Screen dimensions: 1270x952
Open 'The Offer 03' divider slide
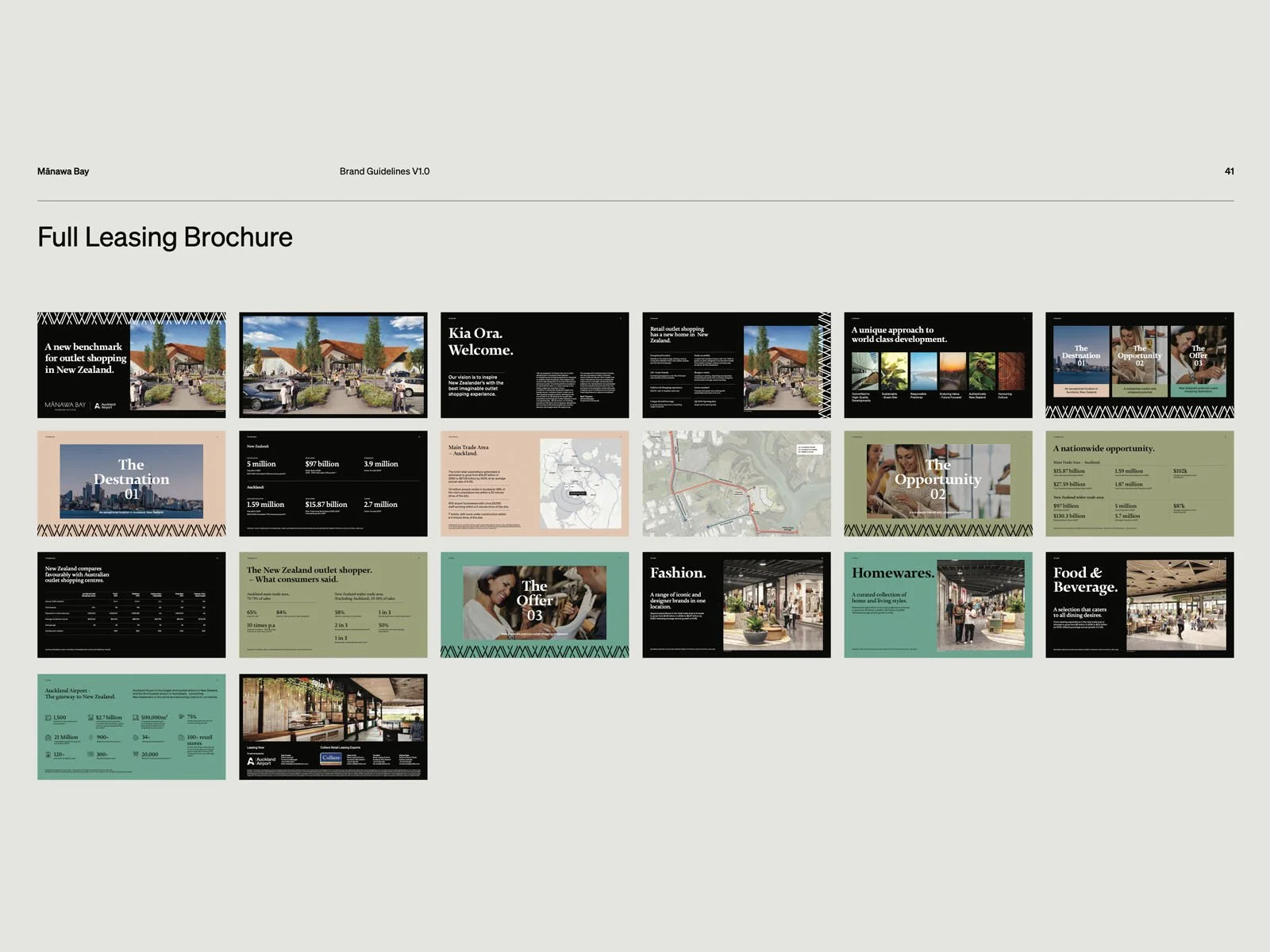point(535,605)
